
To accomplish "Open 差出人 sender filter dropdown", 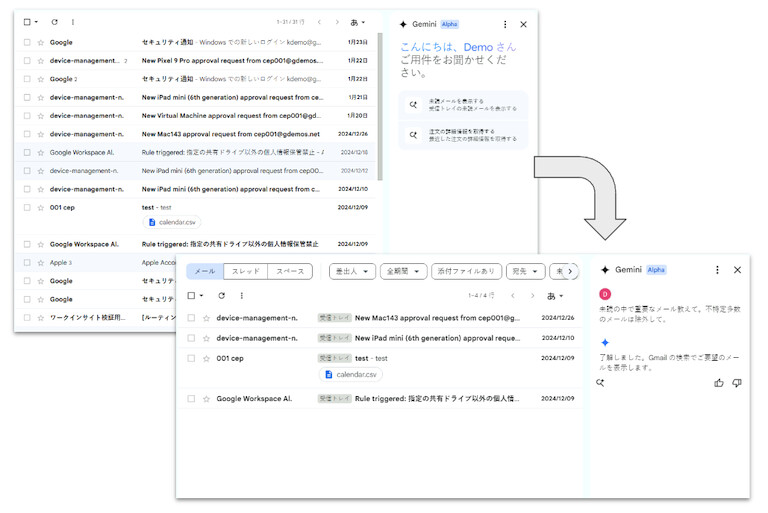I will 352,271.
